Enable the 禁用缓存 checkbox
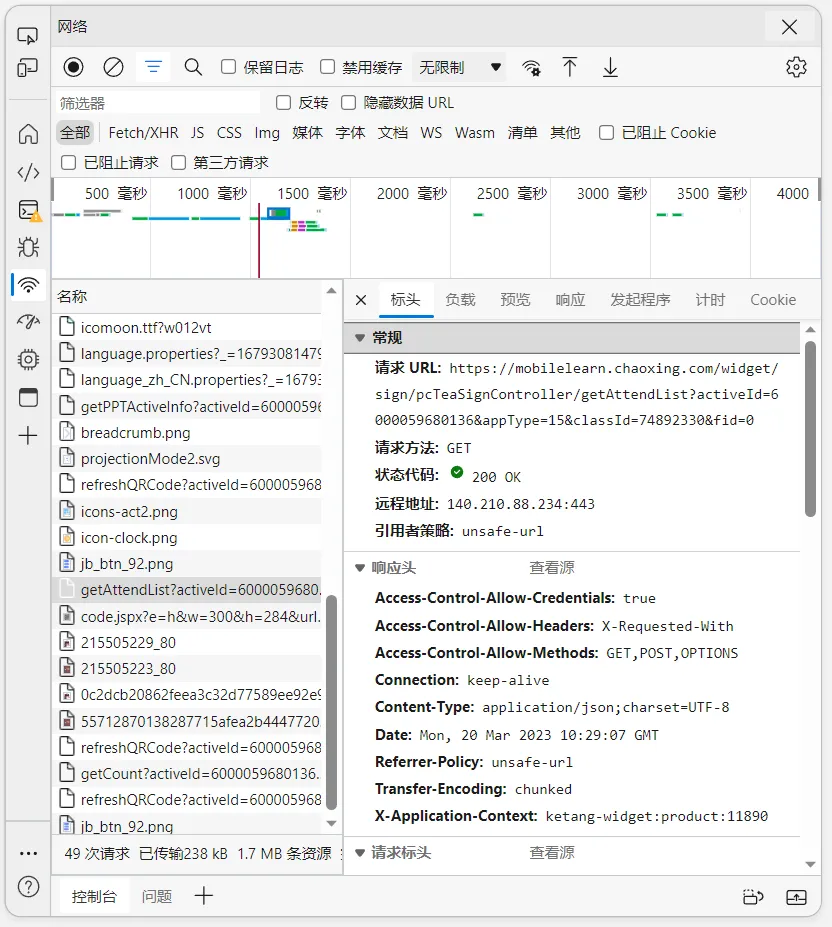The image size is (832, 927). tap(327, 67)
